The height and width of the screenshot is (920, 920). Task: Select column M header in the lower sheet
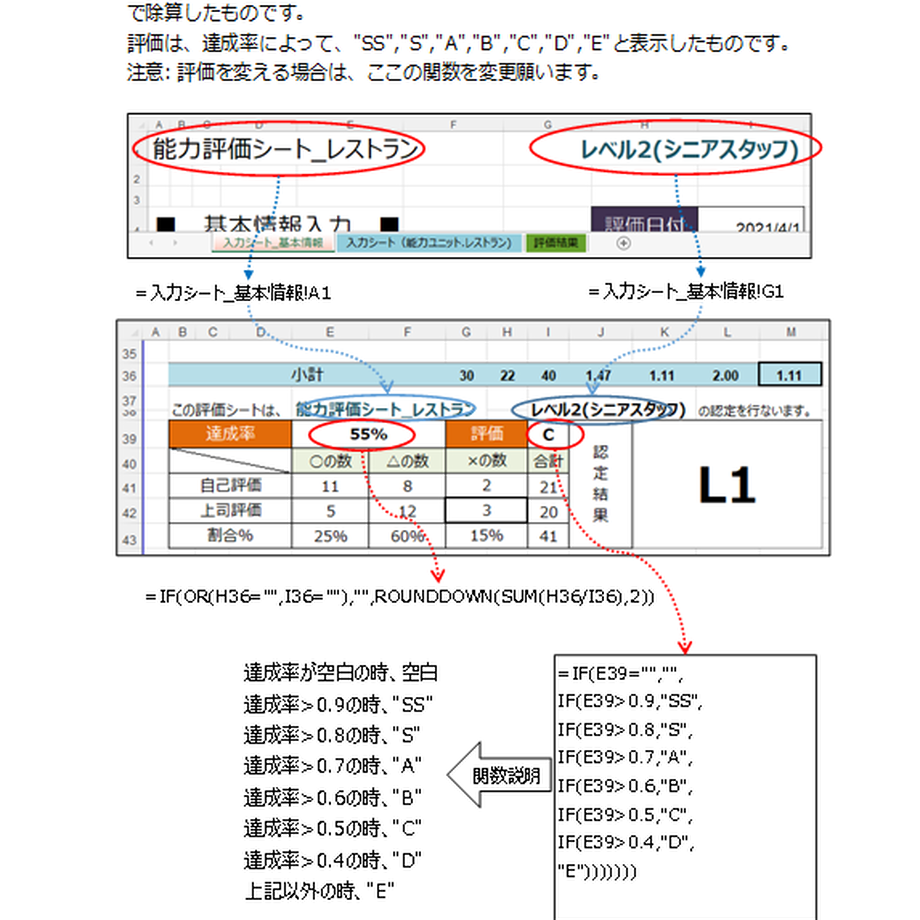(791, 333)
